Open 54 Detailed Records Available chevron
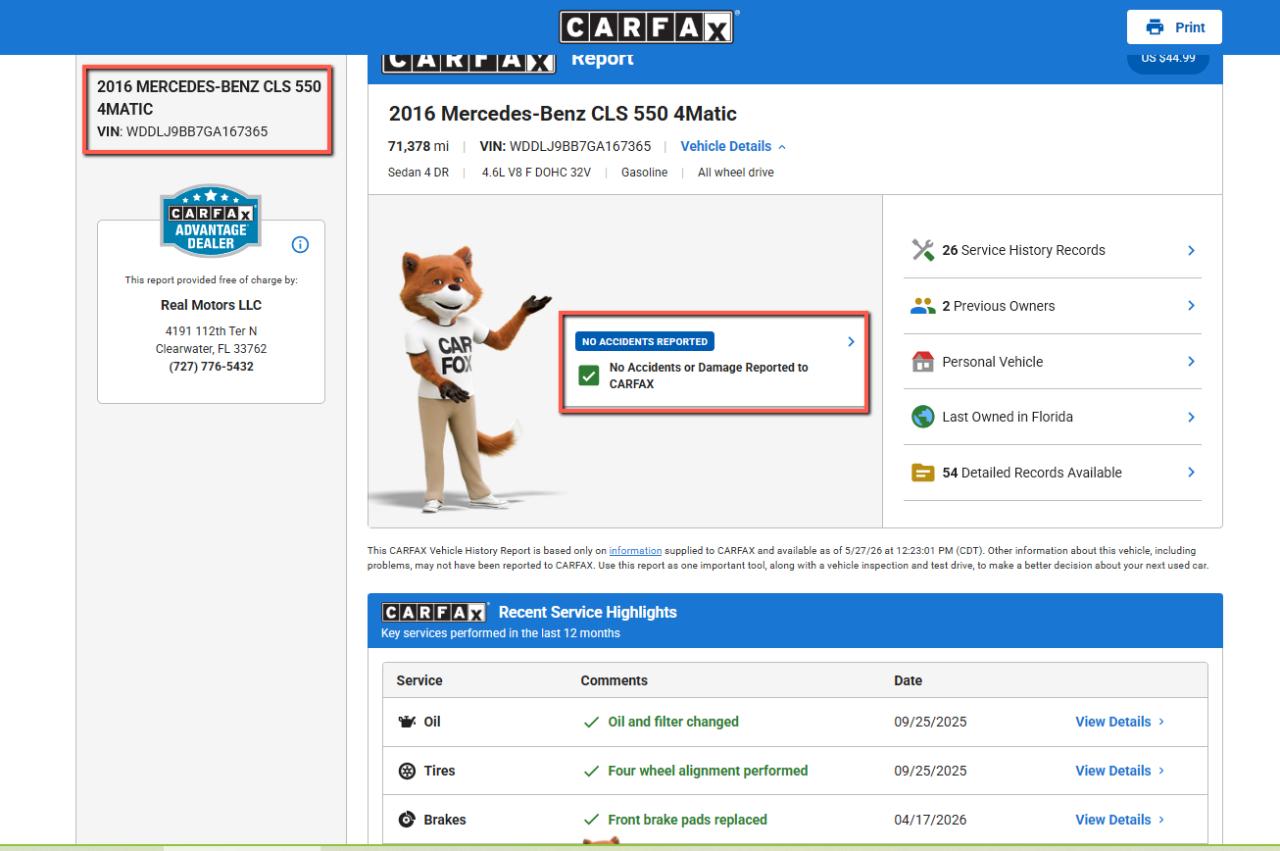1280x851 pixels. click(1191, 473)
